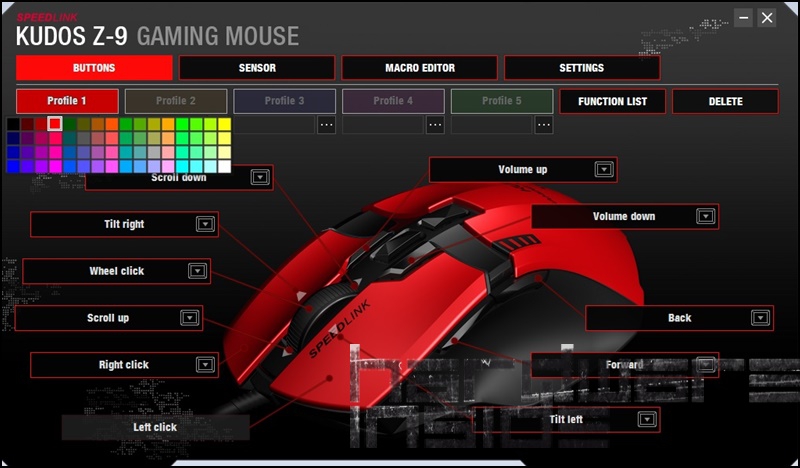
Task: Pick the black swatch in the color palette
Action: tap(13, 124)
